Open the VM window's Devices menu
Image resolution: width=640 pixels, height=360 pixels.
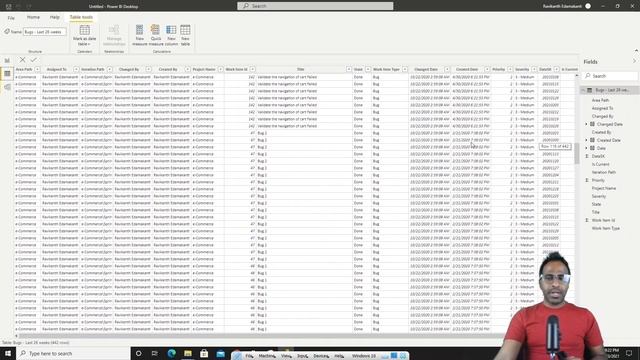click(321, 356)
